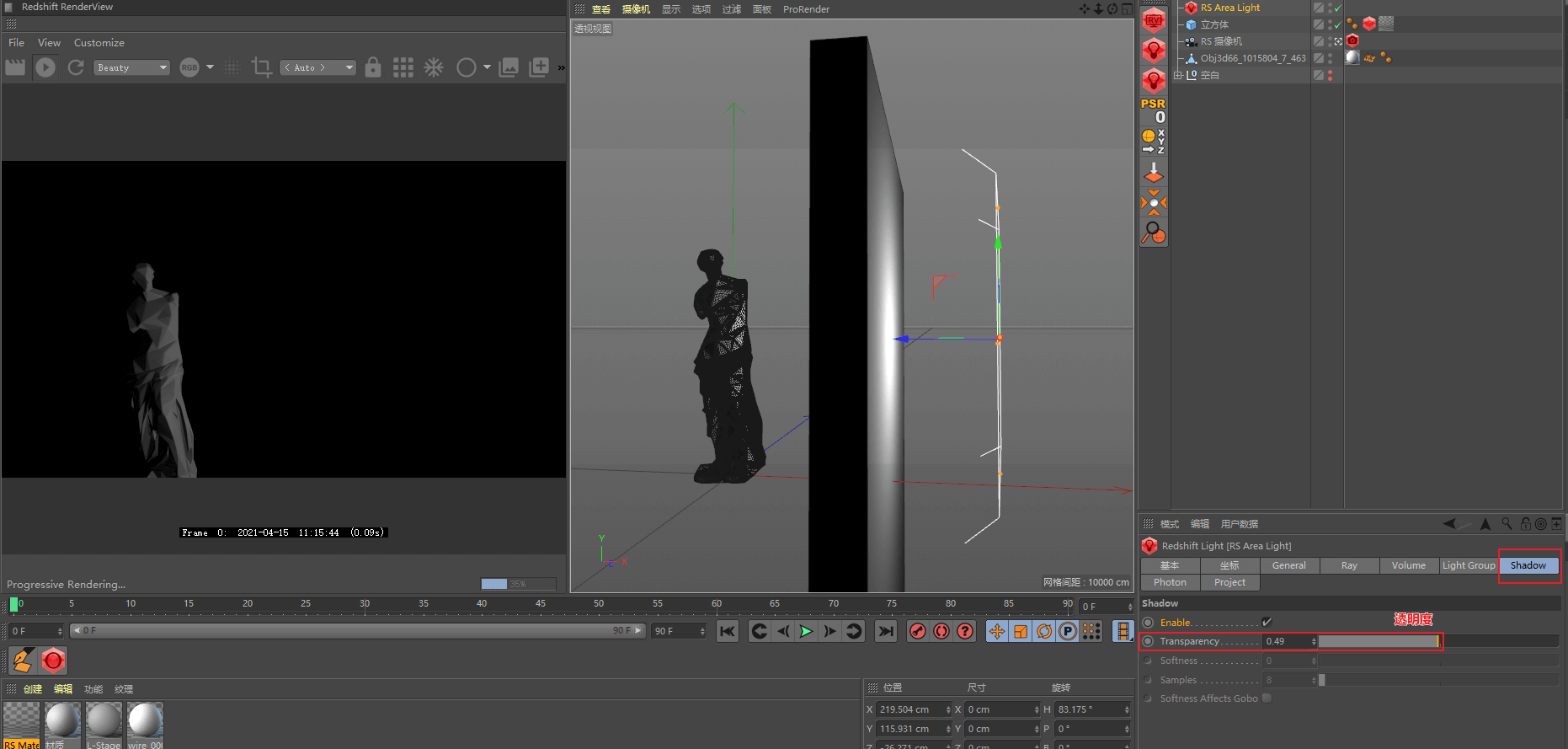Open the arrow beside the circle display icon
Image resolution: width=1568 pixels, height=749 pixels.
coord(487,67)
